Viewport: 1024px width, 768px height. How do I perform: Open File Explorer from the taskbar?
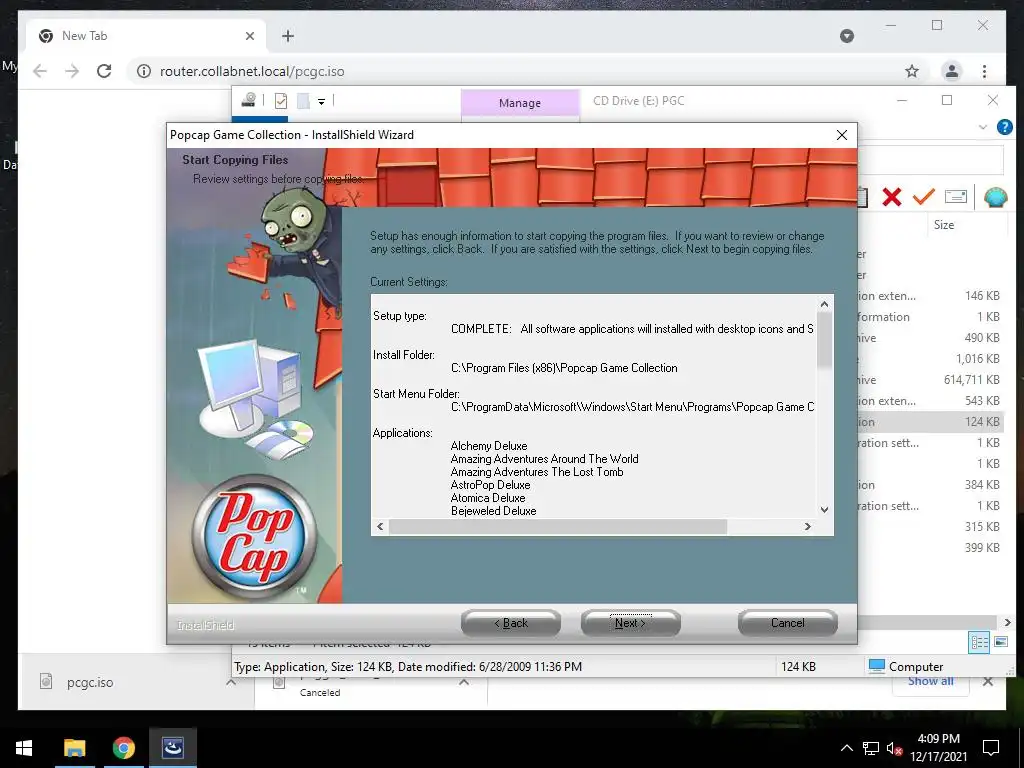[74, 748]
